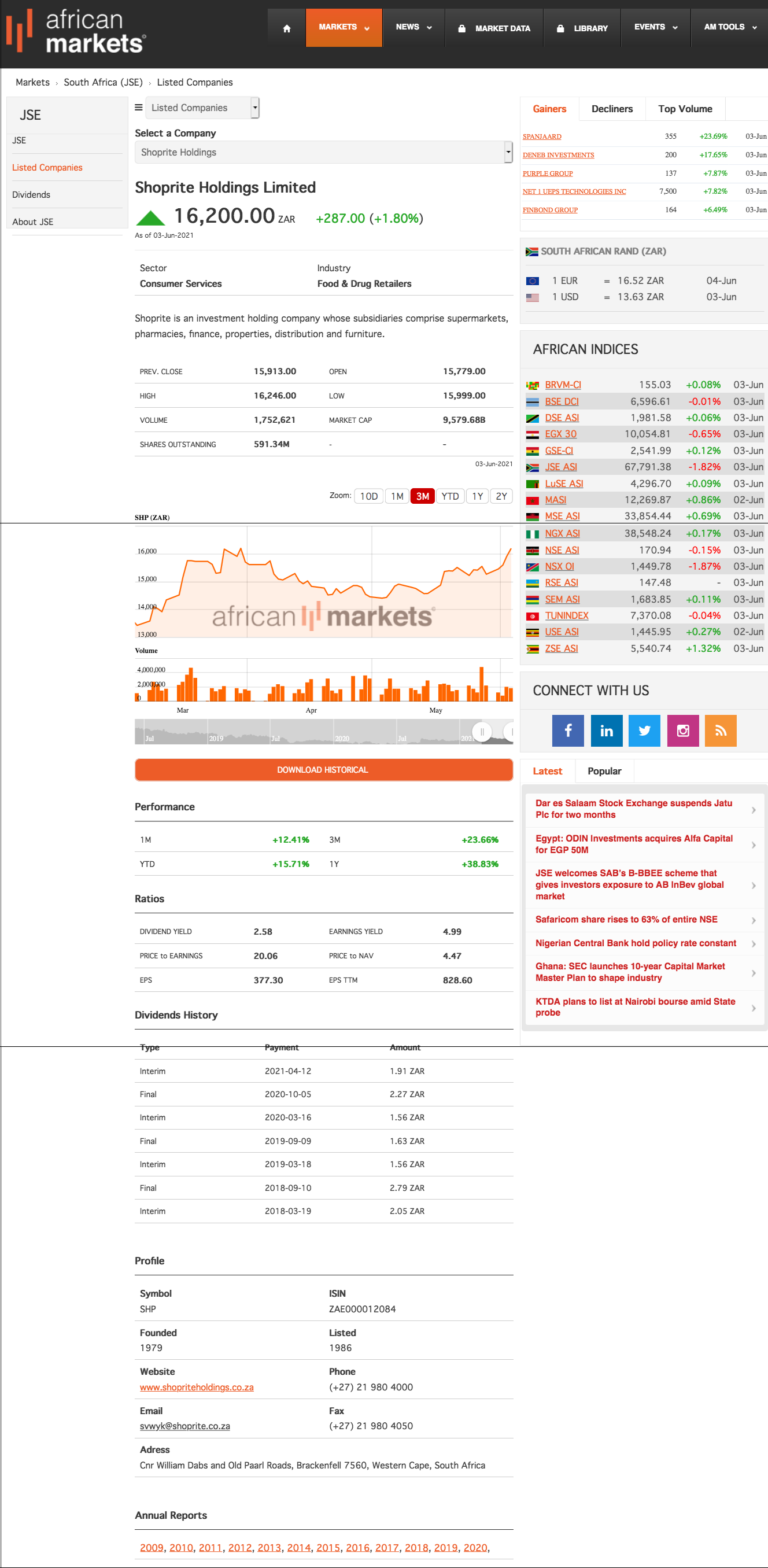Open the PURPLE GROUP gainer link
Screen dimensions: 768x1568
pyautogui.click(x=548, y=174)
